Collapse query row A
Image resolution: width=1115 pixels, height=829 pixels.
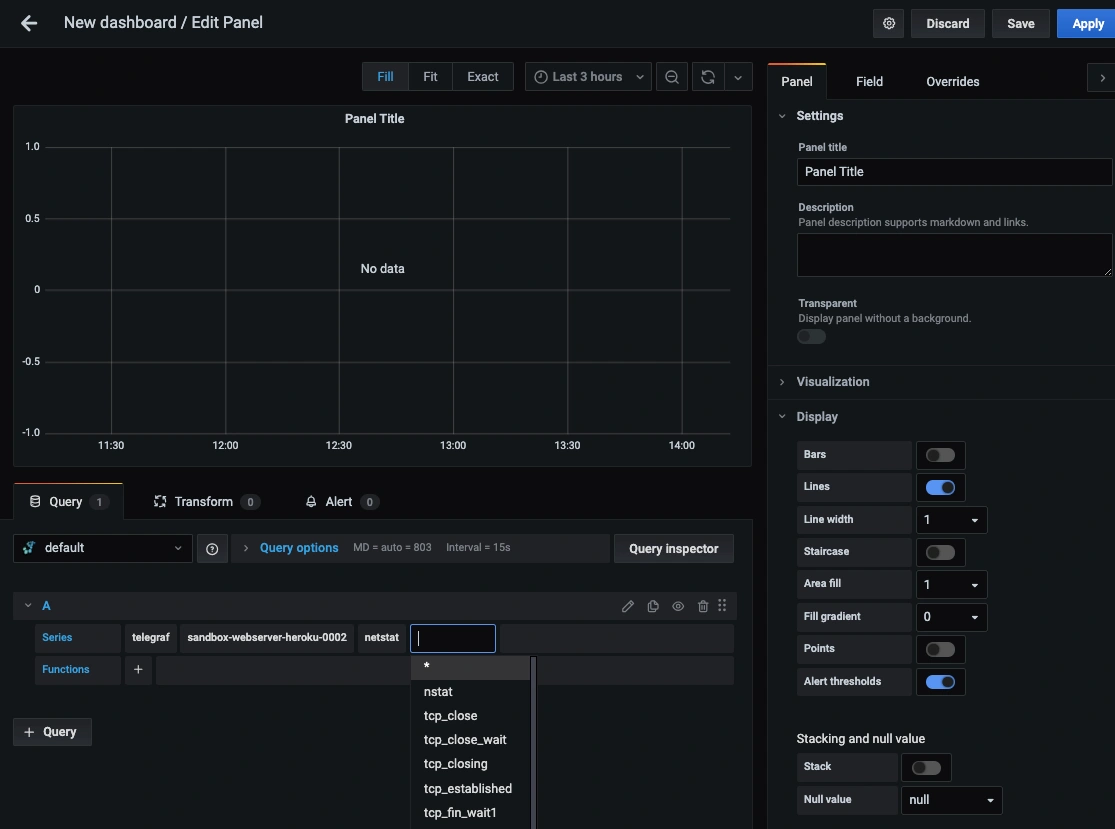click(28, 606)
